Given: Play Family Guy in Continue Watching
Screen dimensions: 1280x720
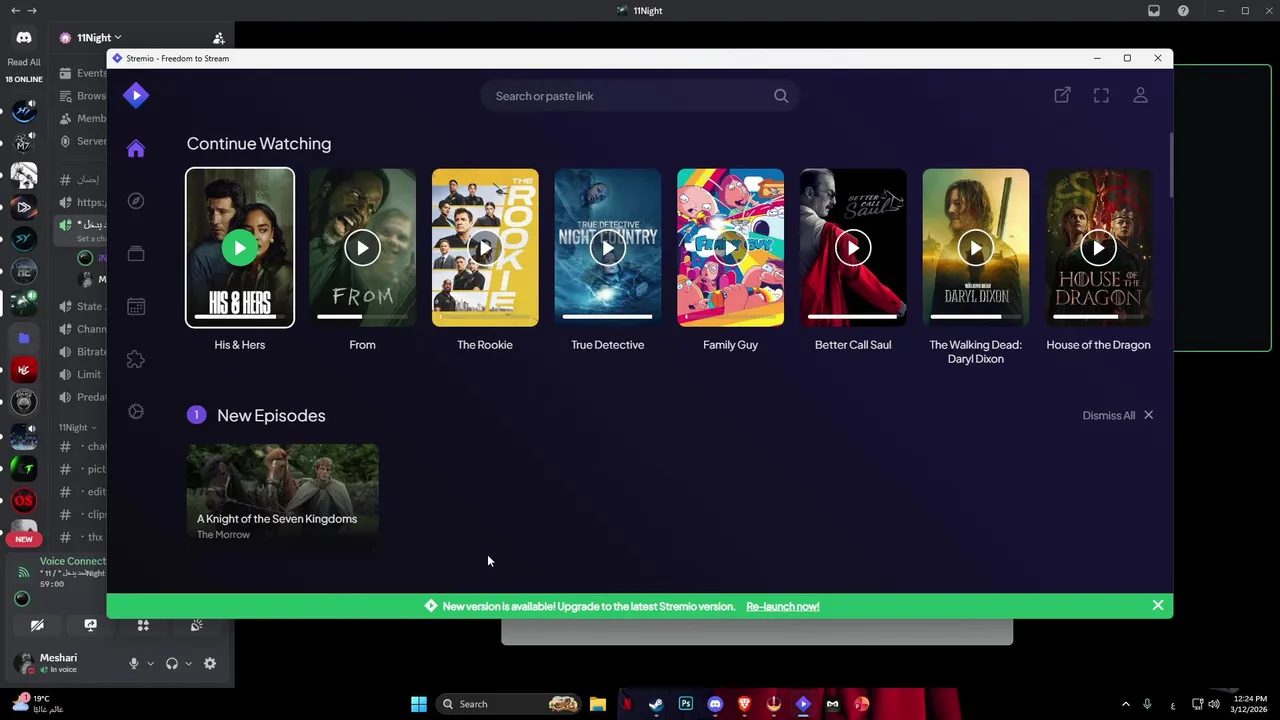Looking at the screenshot, I should [x=730, y=248].
